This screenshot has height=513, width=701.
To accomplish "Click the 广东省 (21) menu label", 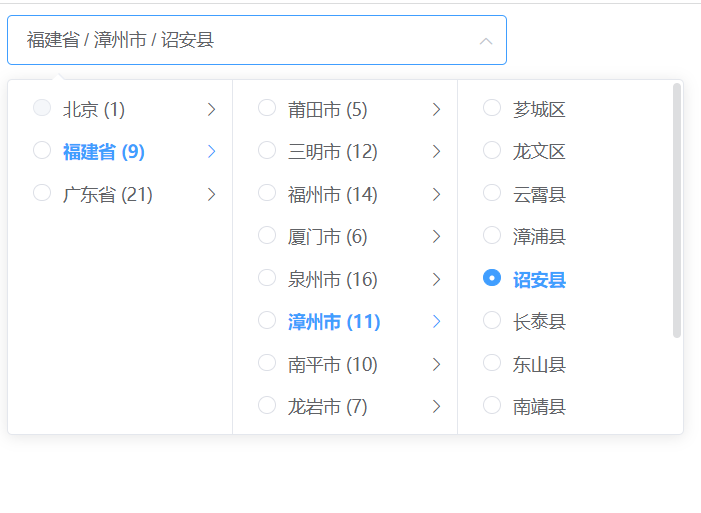I will [108, 194].
